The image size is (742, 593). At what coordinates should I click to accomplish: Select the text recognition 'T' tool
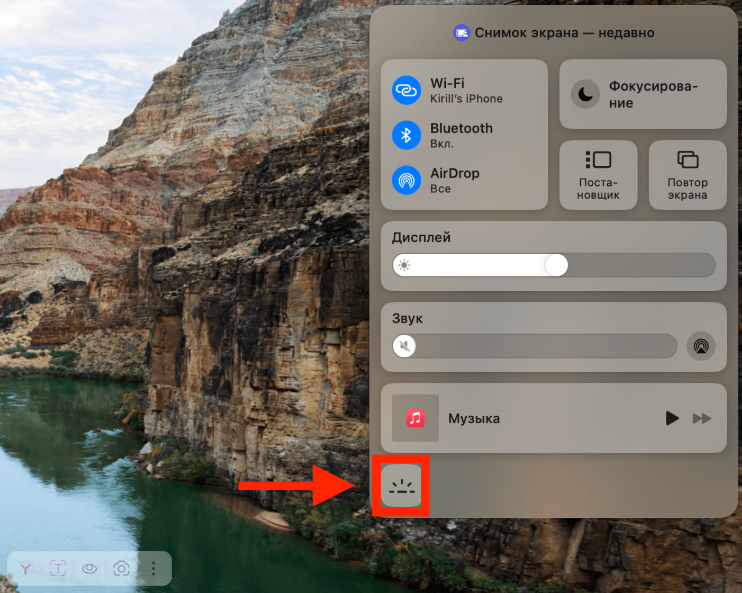(x=58, y=569)
